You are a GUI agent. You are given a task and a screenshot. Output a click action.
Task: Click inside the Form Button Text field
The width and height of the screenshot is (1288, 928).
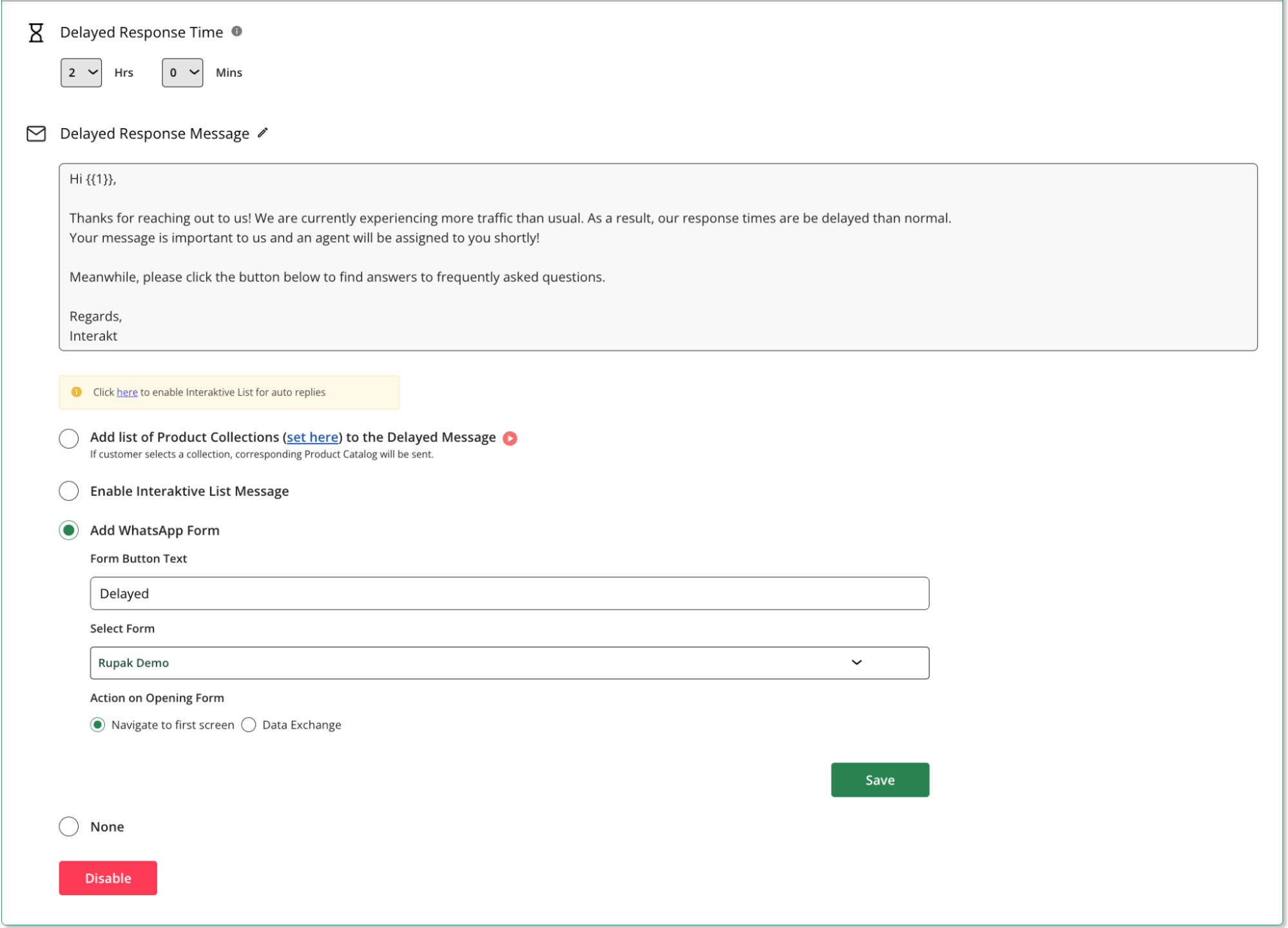509,593
